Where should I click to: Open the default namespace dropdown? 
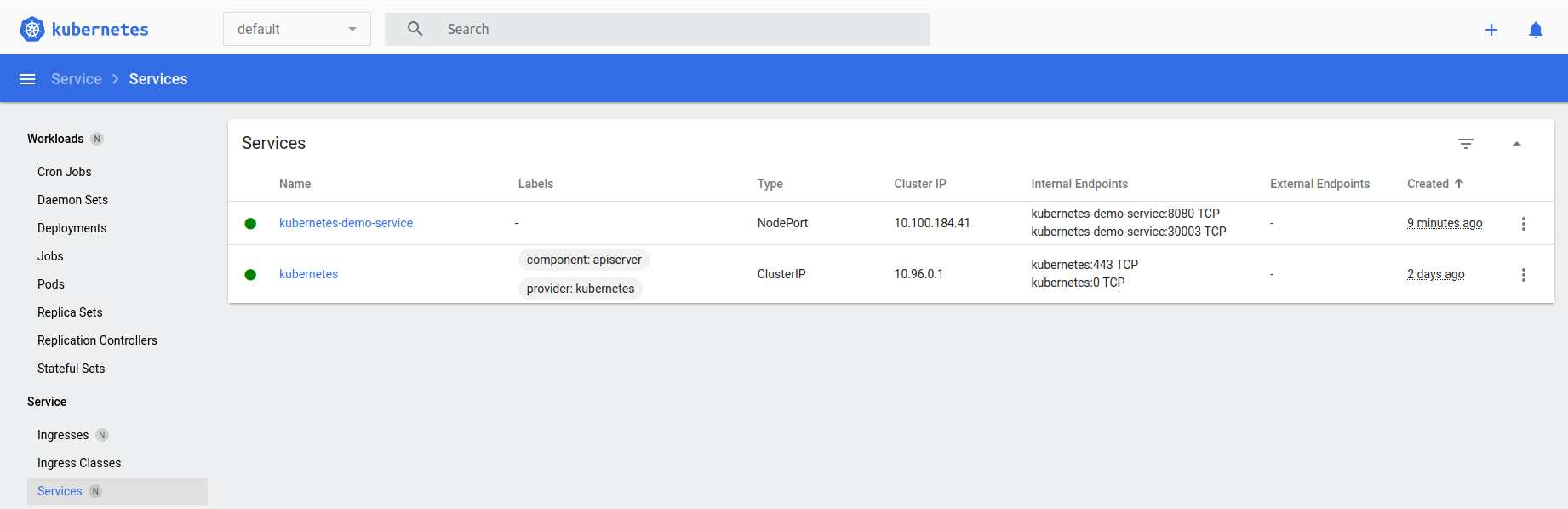pyautogui.click(x=296, y=29)
